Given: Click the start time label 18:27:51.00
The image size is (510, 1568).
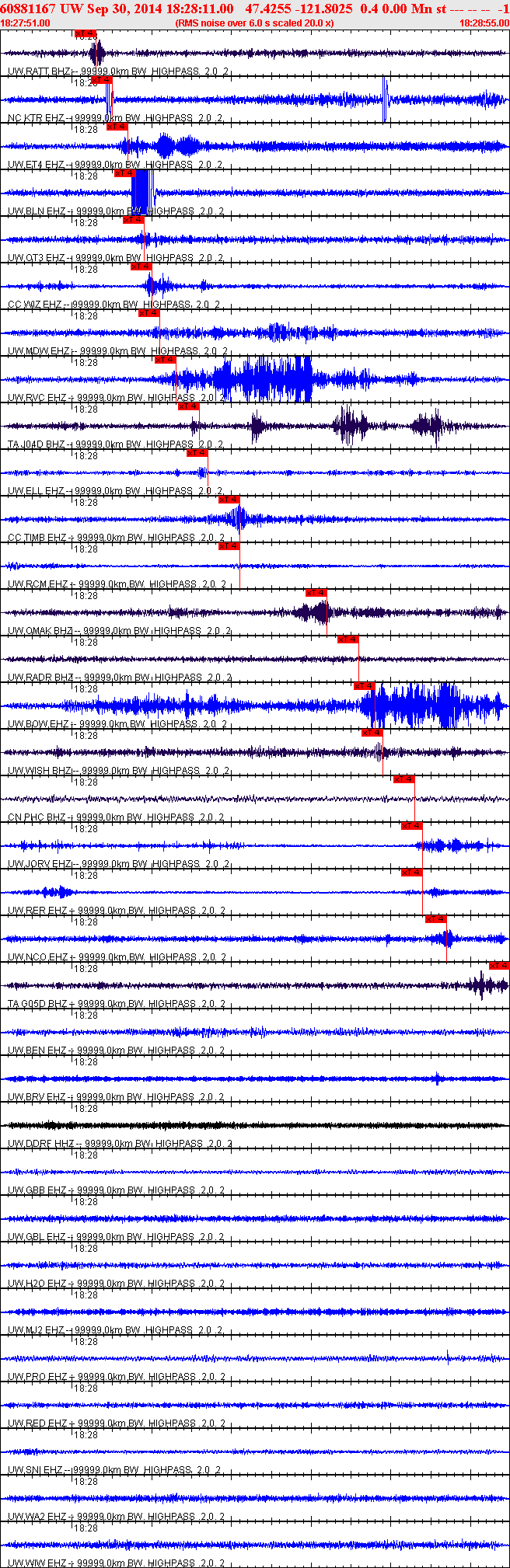Looking at the screenshot, I should pyautogui.click(x=25, y=23).
